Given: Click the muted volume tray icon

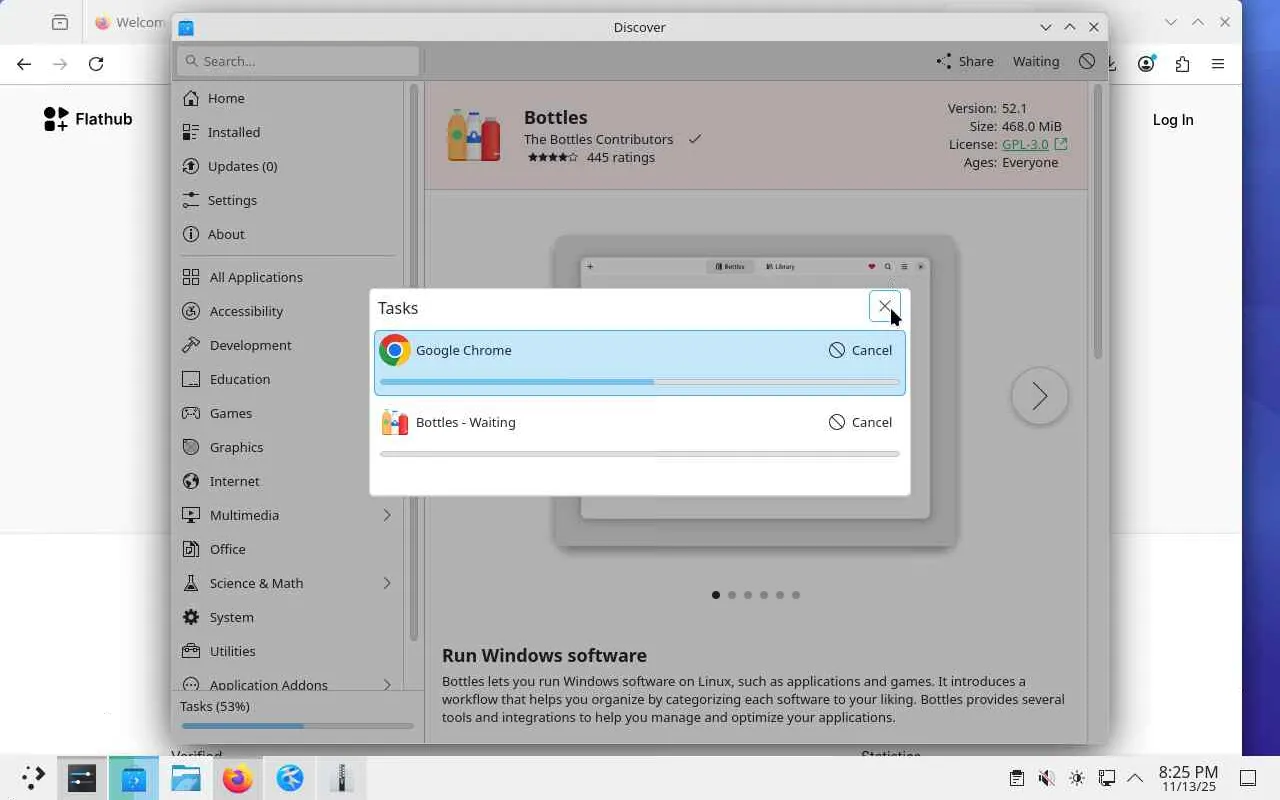Looking at the screenshot, I should [1046, 778].
